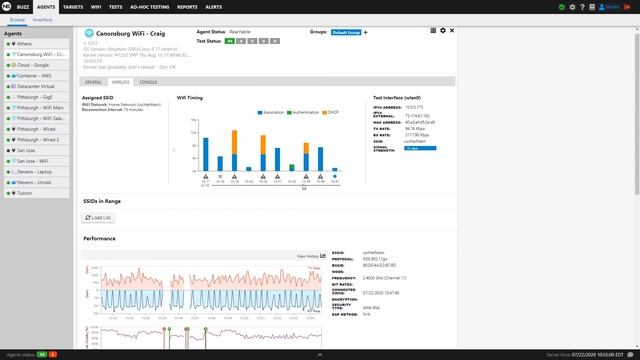Select the Pittsburgh - GigE agent

[37, 97]
